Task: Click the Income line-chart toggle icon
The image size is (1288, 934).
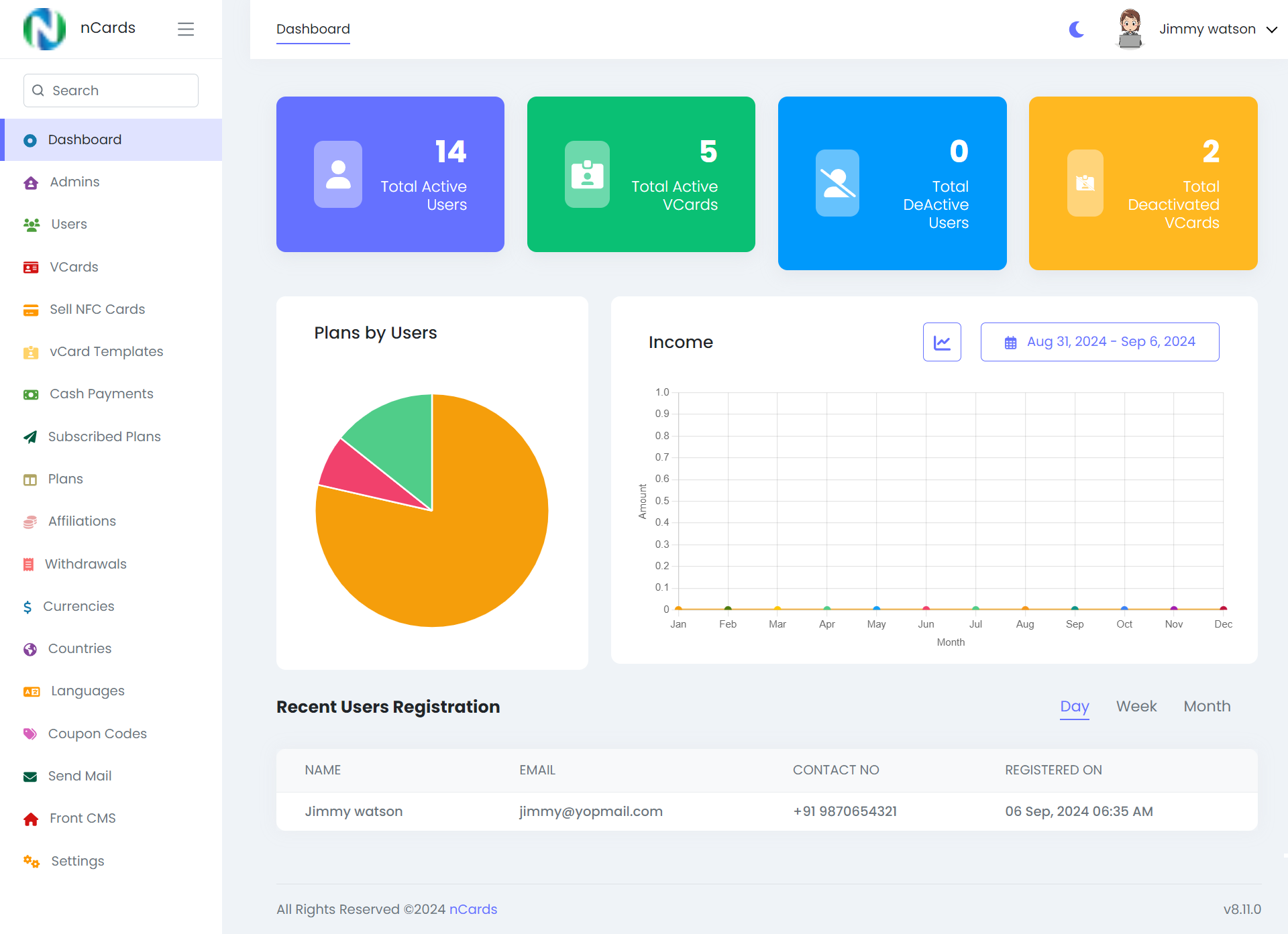Action: tap(942, 341)
